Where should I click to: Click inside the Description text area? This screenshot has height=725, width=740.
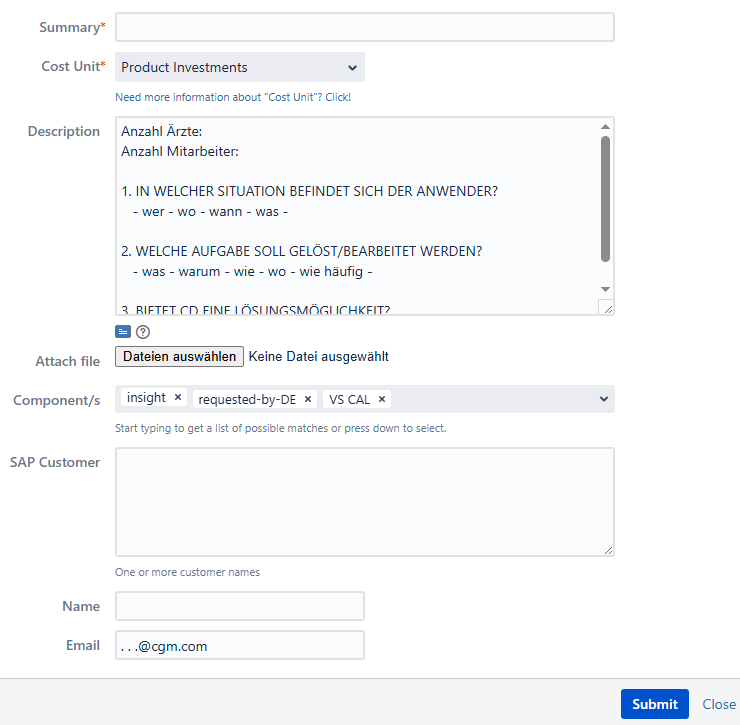point(357,215)
